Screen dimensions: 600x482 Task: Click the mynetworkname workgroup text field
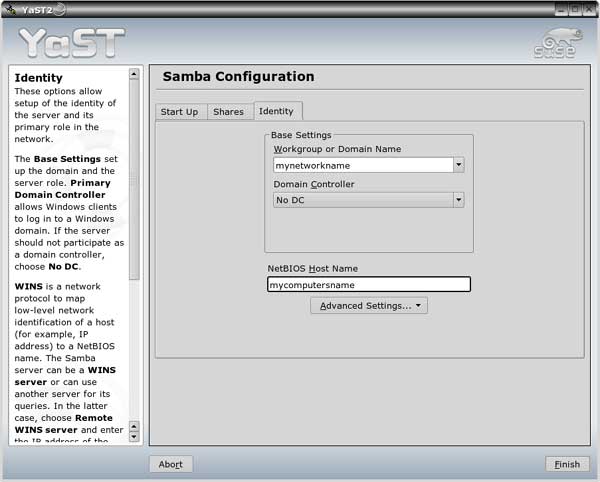[363, 165]
